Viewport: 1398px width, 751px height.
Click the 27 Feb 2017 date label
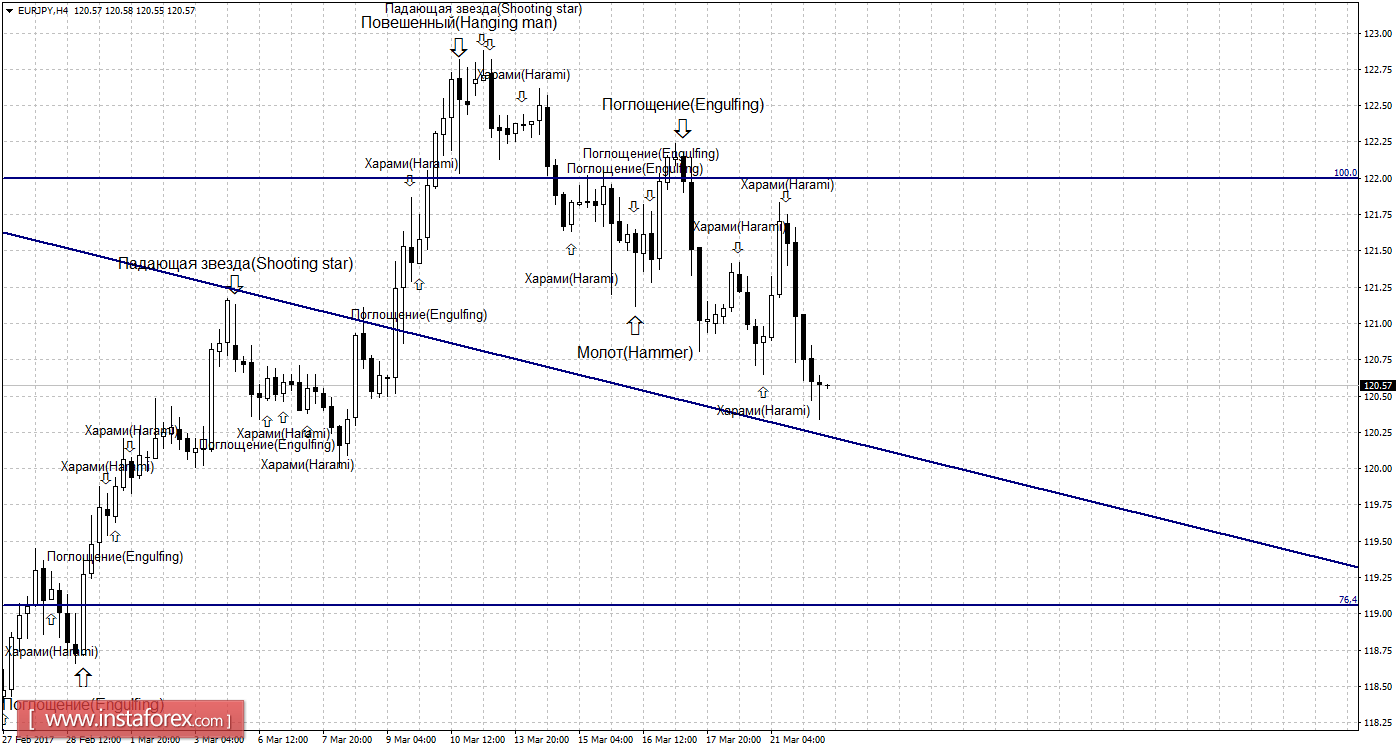point(27,741)
